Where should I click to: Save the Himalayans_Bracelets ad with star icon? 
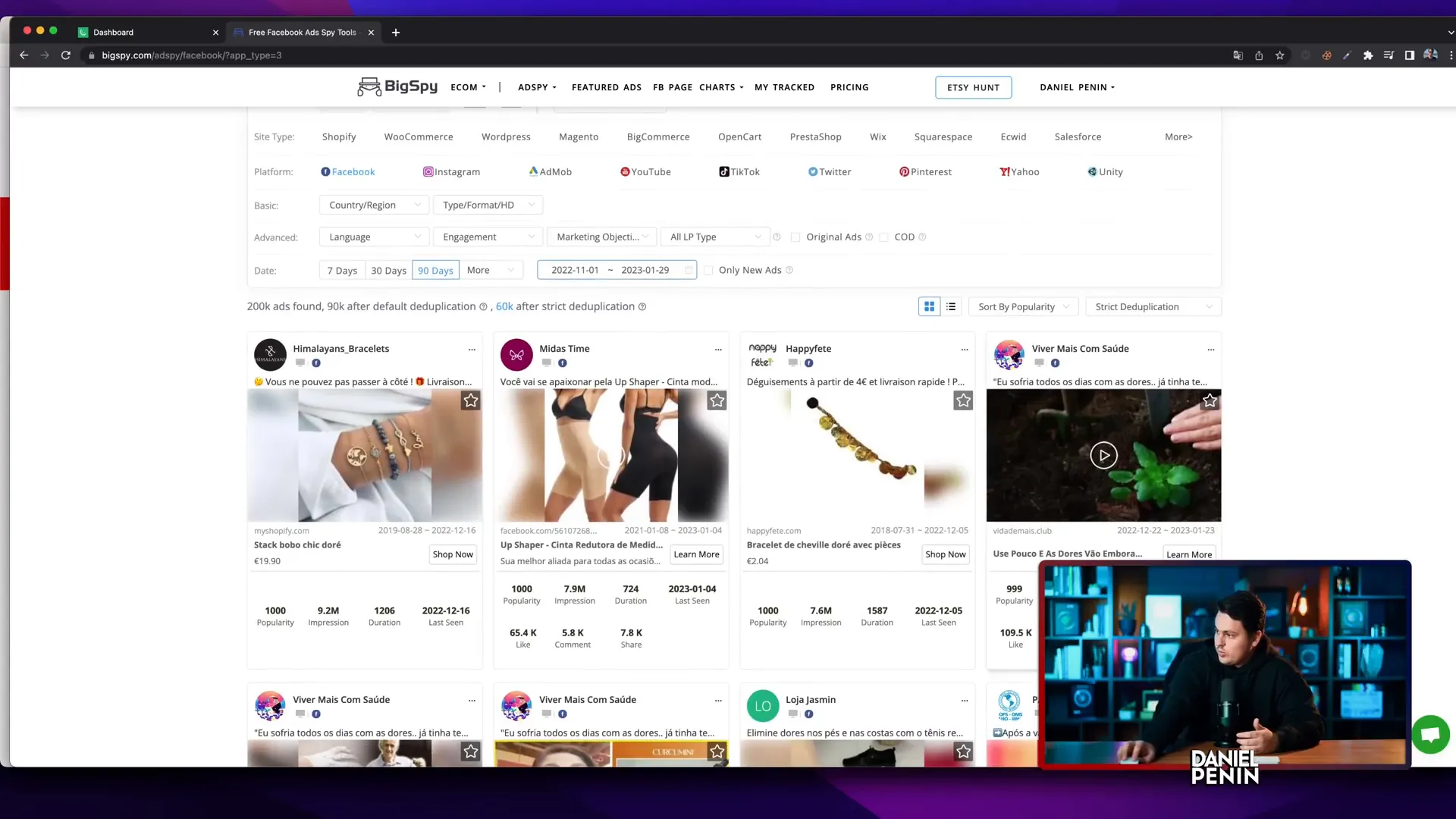pos(471,400)
